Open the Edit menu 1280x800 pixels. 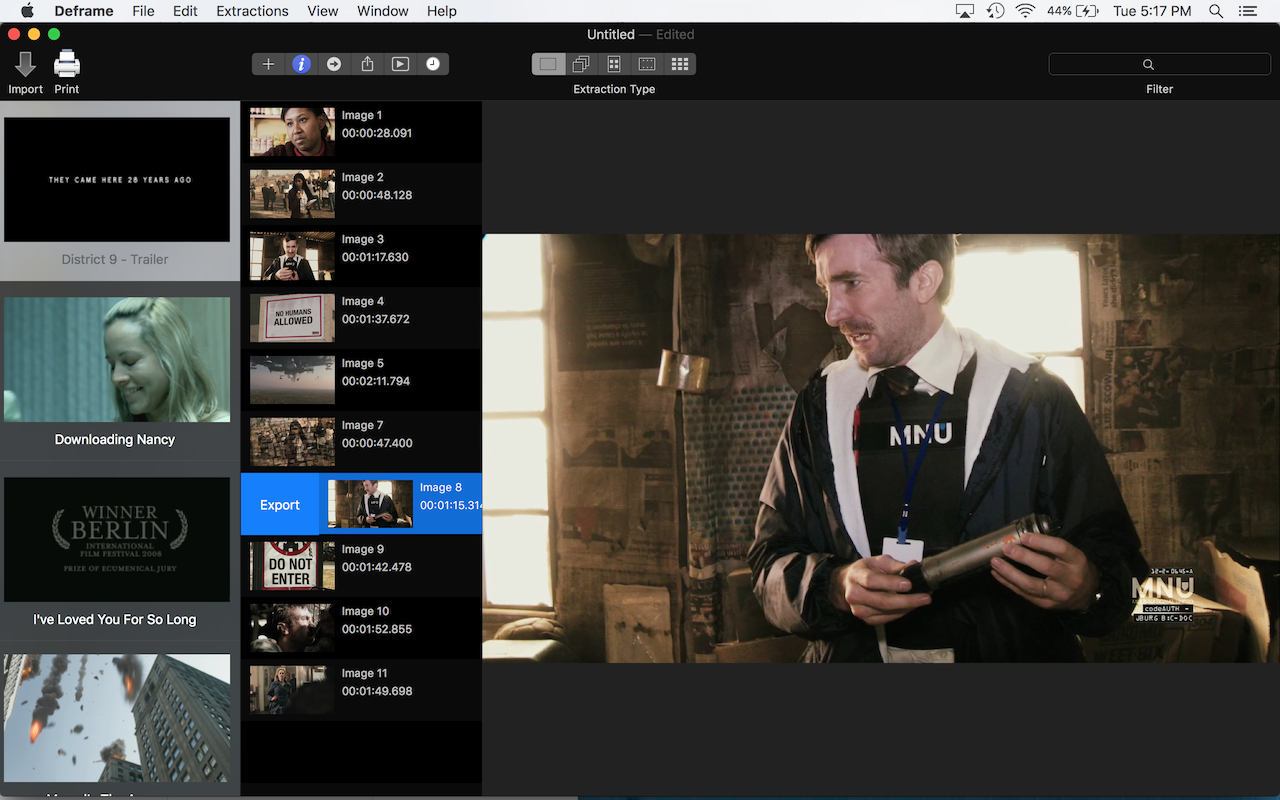[185, 11]
